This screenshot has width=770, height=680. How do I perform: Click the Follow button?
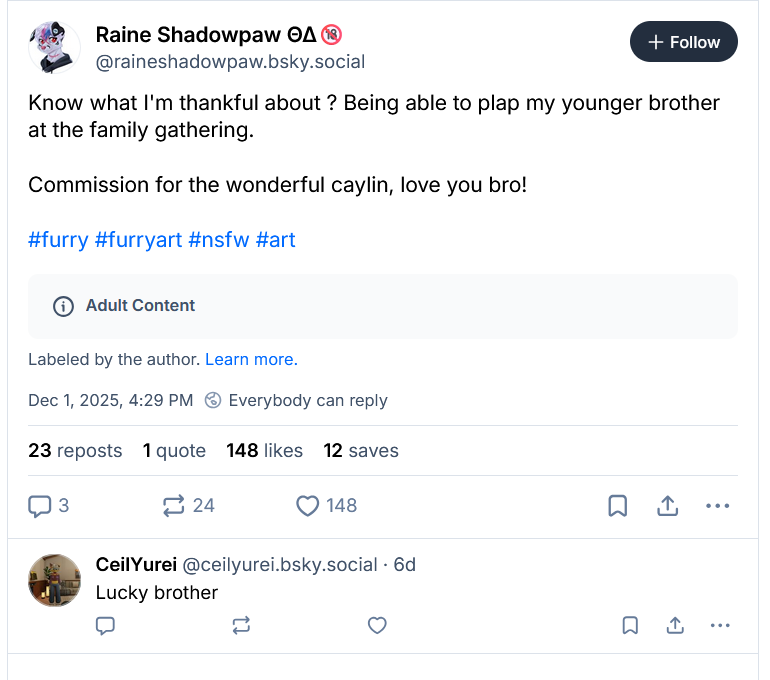click(x=684, y=42)
